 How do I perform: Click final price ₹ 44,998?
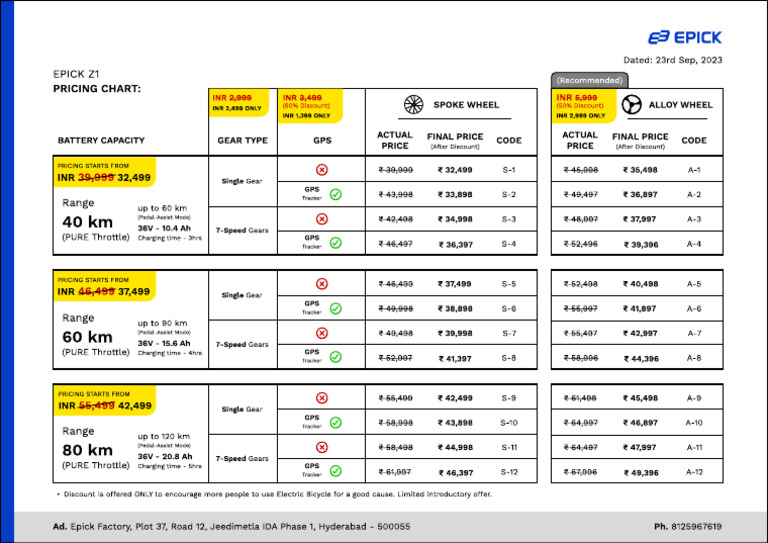tap(455, 448)
